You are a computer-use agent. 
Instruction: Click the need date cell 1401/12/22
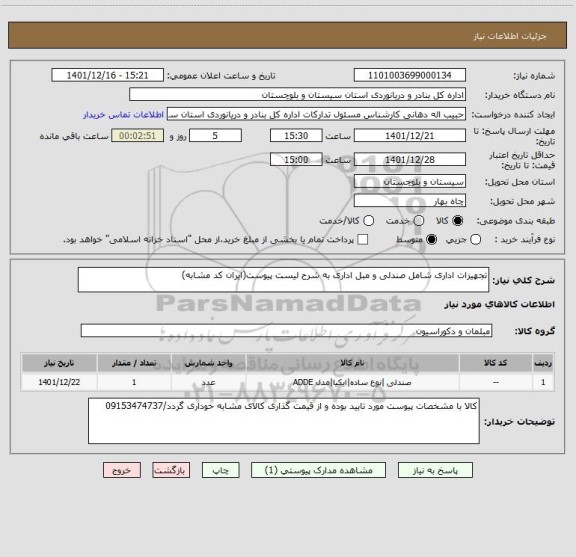click(59, 382)
